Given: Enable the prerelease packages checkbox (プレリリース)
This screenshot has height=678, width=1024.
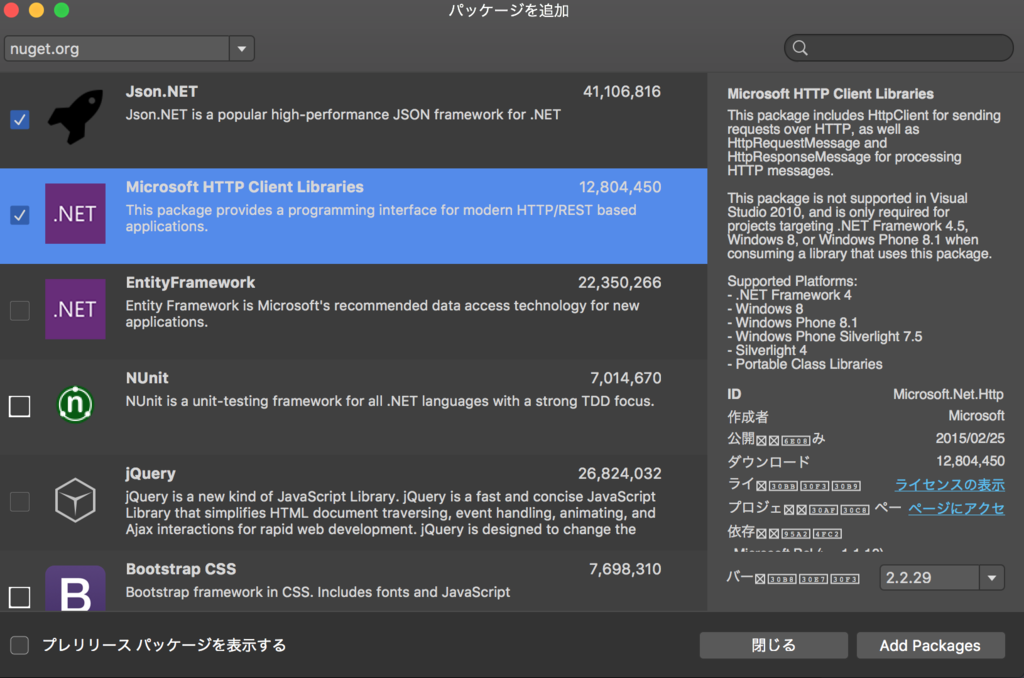Looking at the screenshot, I should (x=20, y=645).
